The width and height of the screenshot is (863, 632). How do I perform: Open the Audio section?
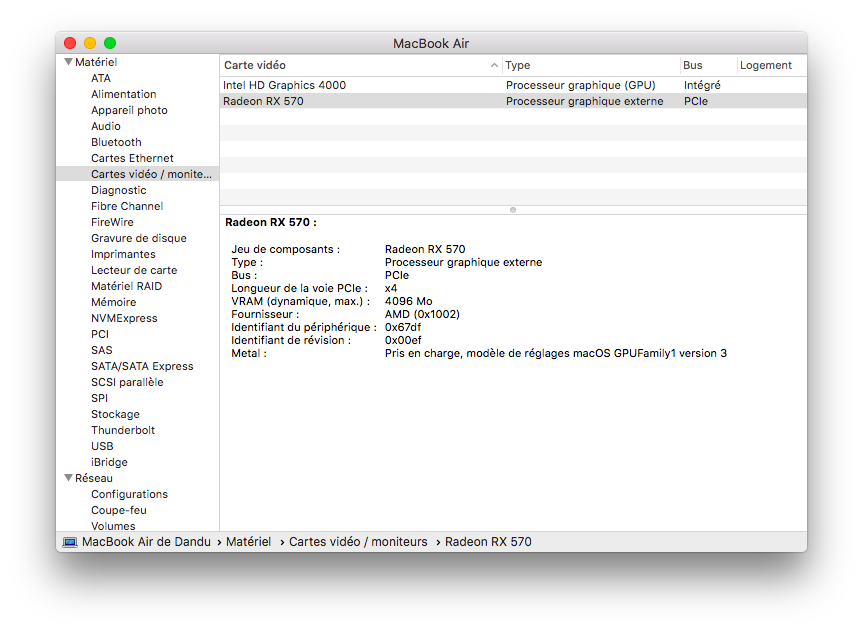106,126
